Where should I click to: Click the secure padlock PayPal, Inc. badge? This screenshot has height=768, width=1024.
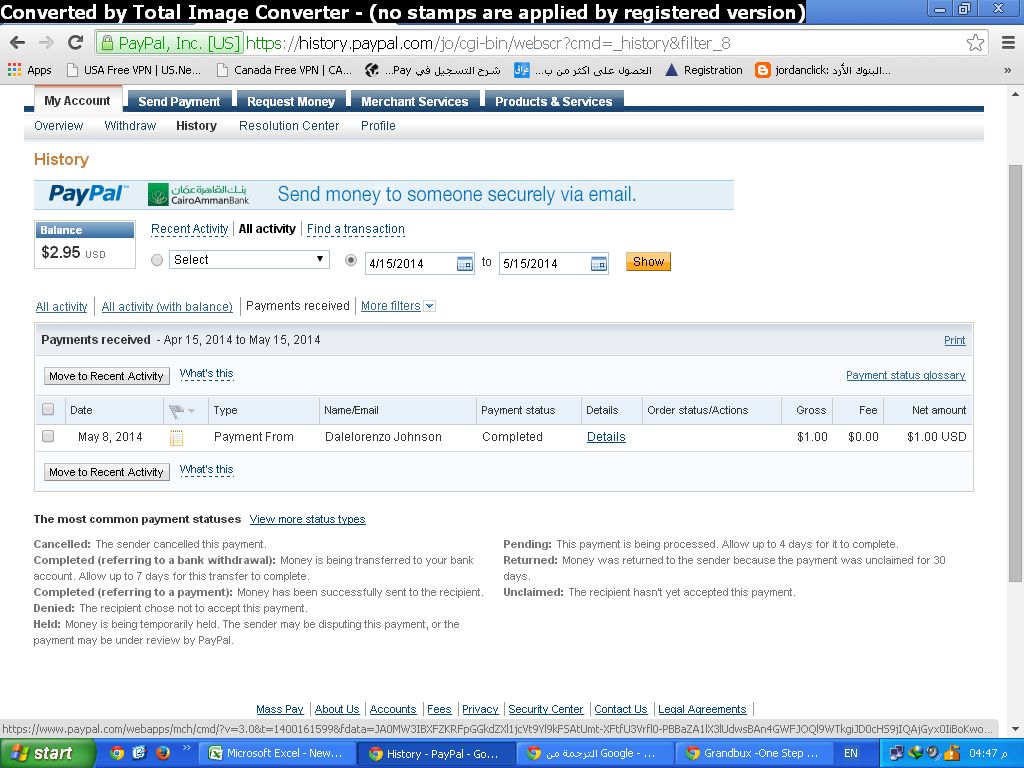[170, 43]
